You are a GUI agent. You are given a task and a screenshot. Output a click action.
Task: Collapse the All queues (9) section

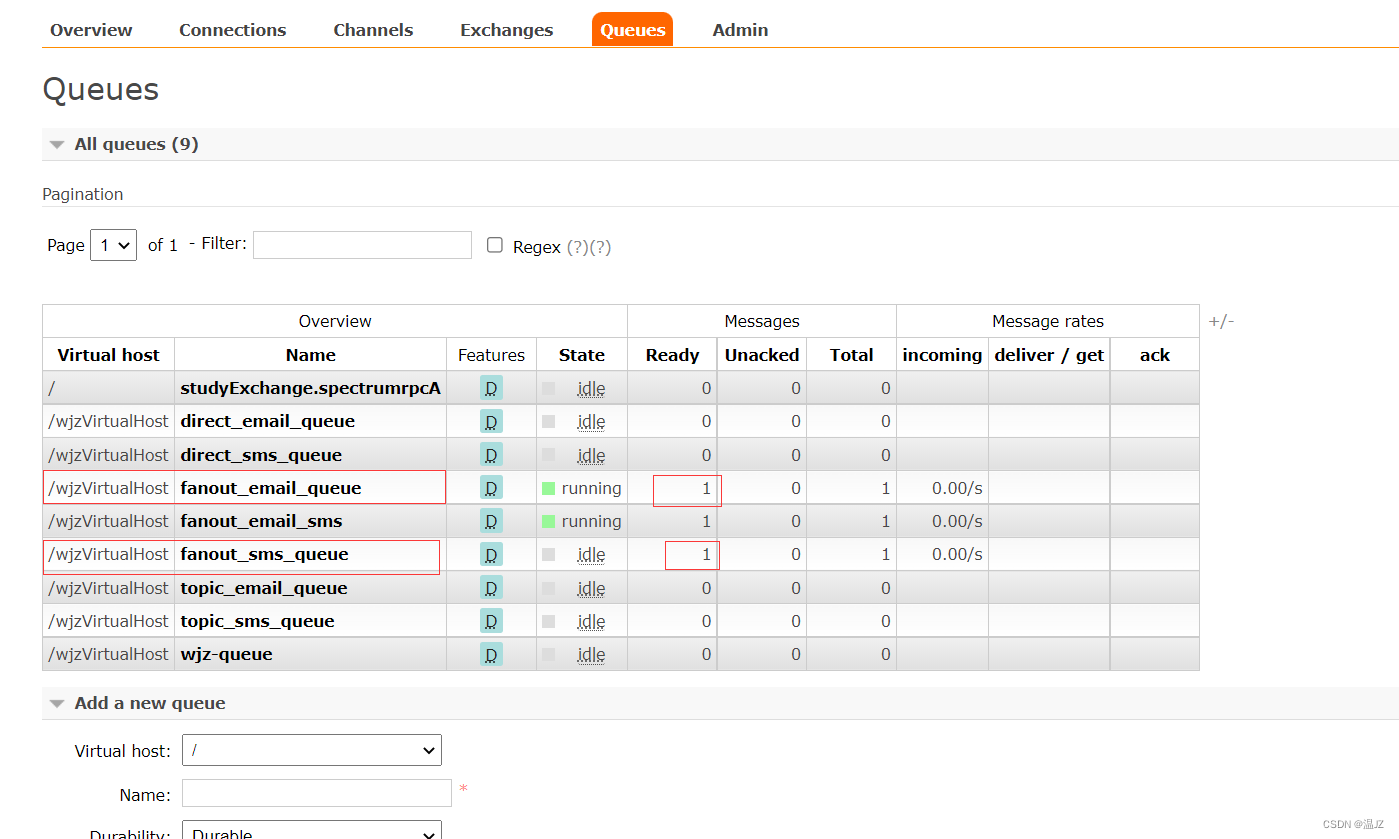(136, 144)
